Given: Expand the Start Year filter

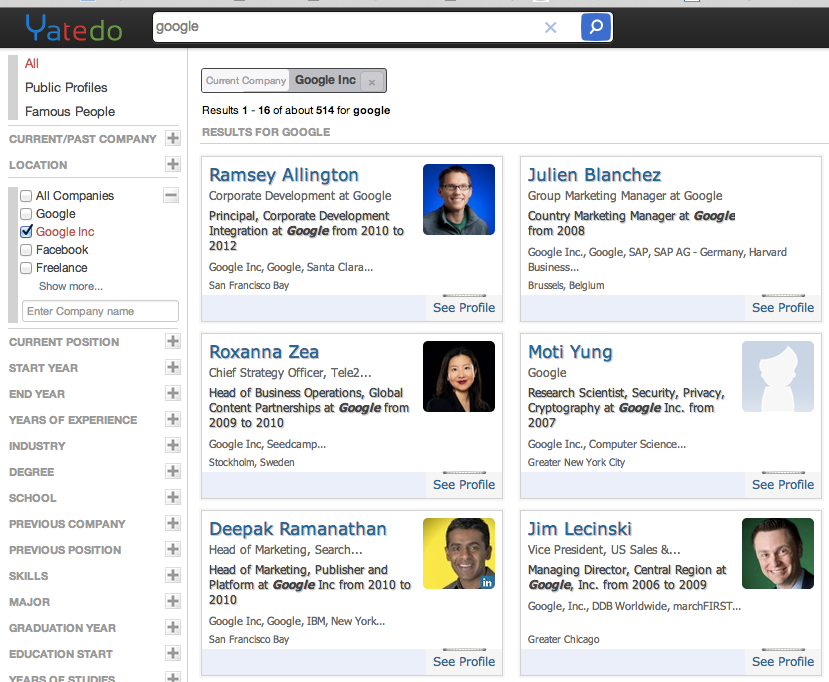Looking at the screenshot, I should (172, 367).
